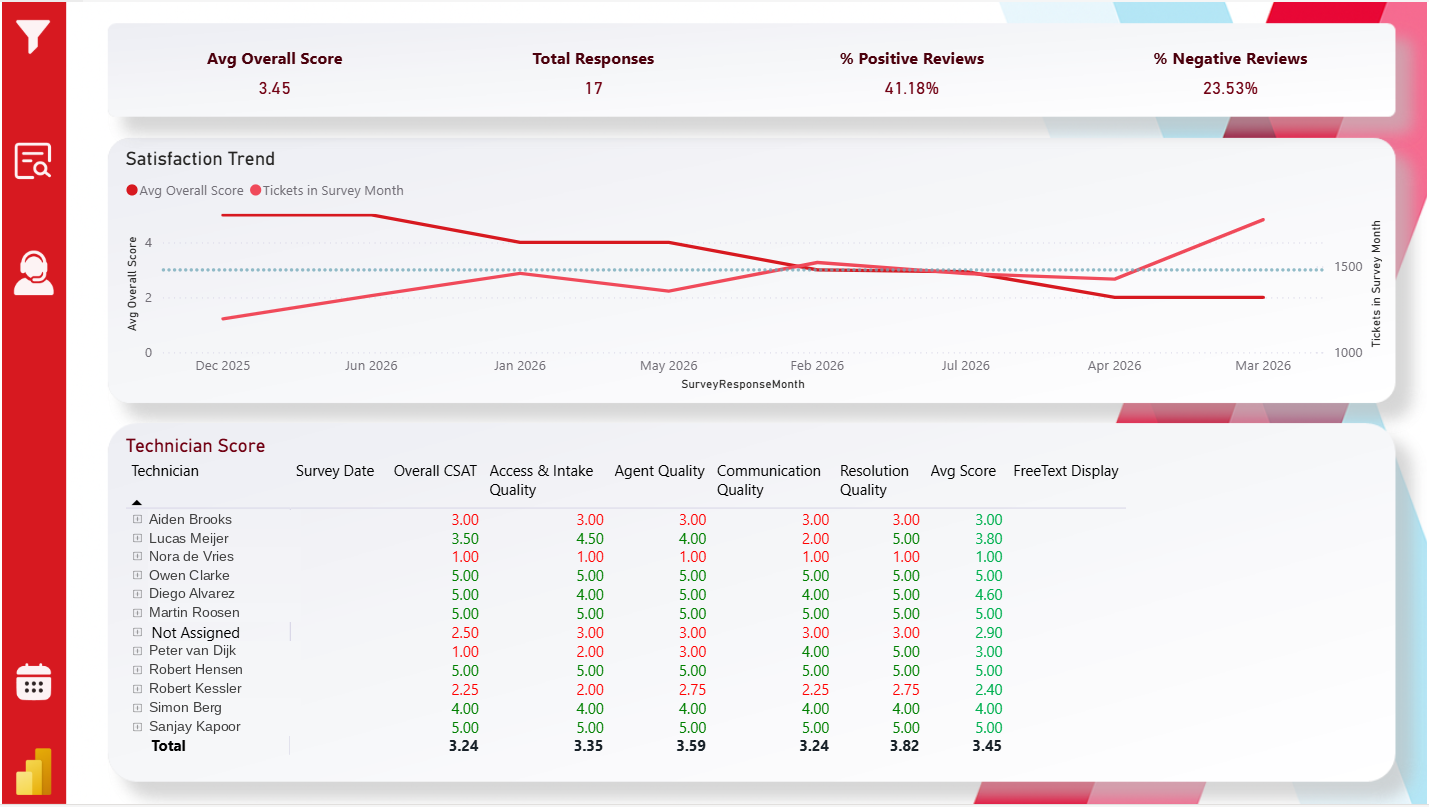The height and width of the screenshot is (807, 1429).
Task: Click the Dec 2025 axis label
Action: tap(223, 366)
